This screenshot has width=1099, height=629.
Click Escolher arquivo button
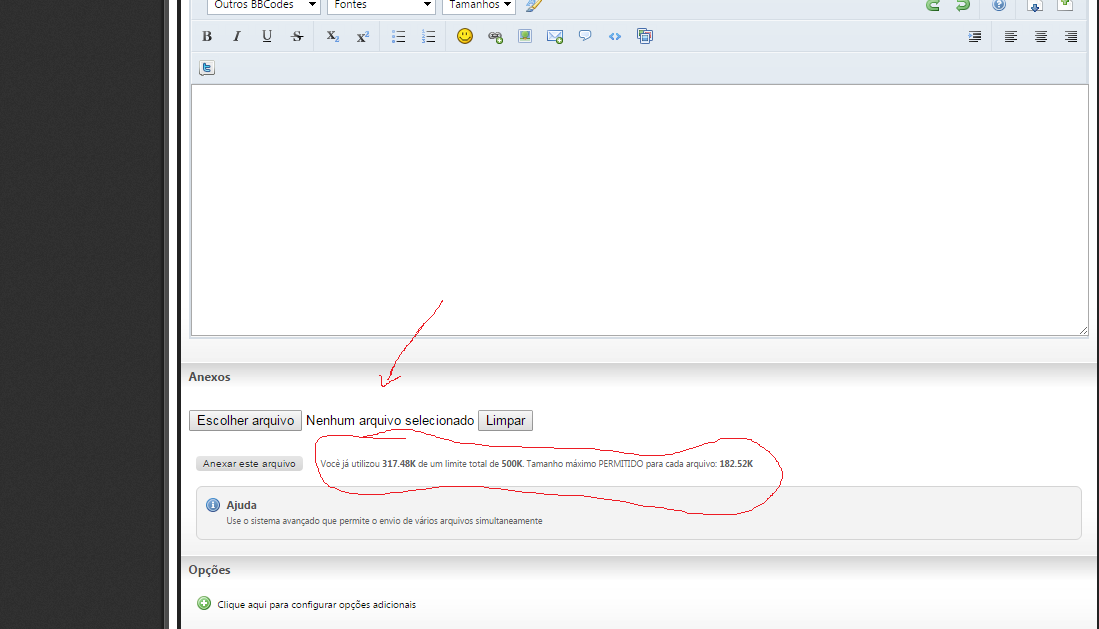pos(245,420)
